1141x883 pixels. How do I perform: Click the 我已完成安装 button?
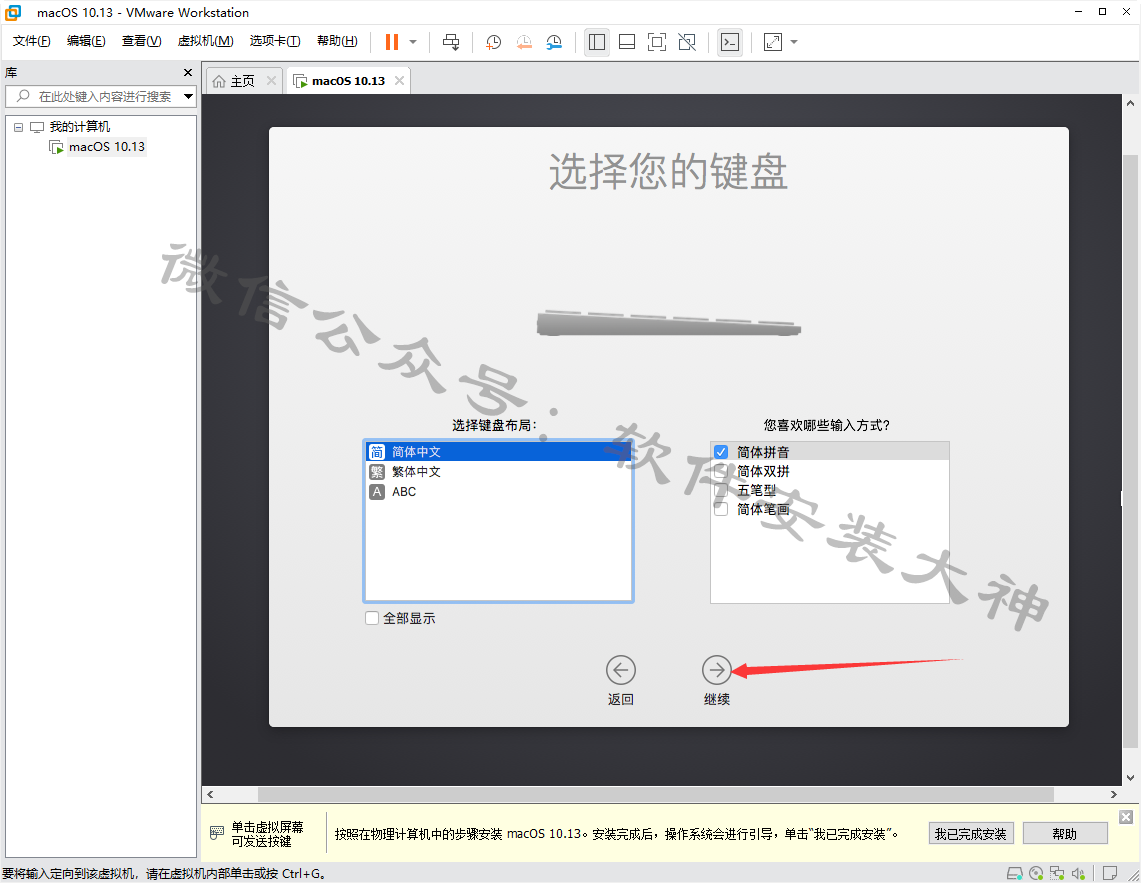[x=971, y=833]
